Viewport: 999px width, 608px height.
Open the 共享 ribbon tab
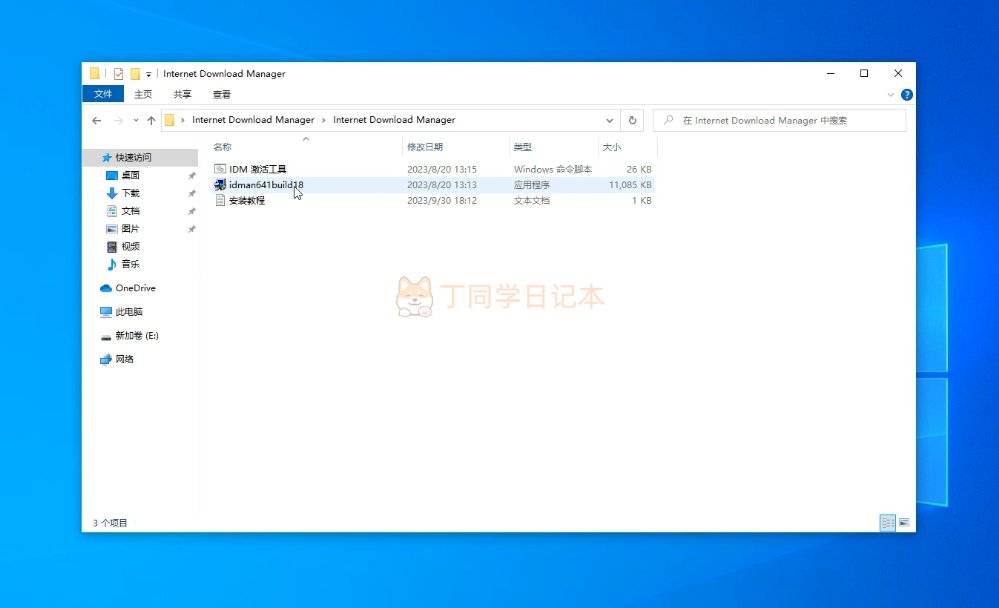point(182,94)
